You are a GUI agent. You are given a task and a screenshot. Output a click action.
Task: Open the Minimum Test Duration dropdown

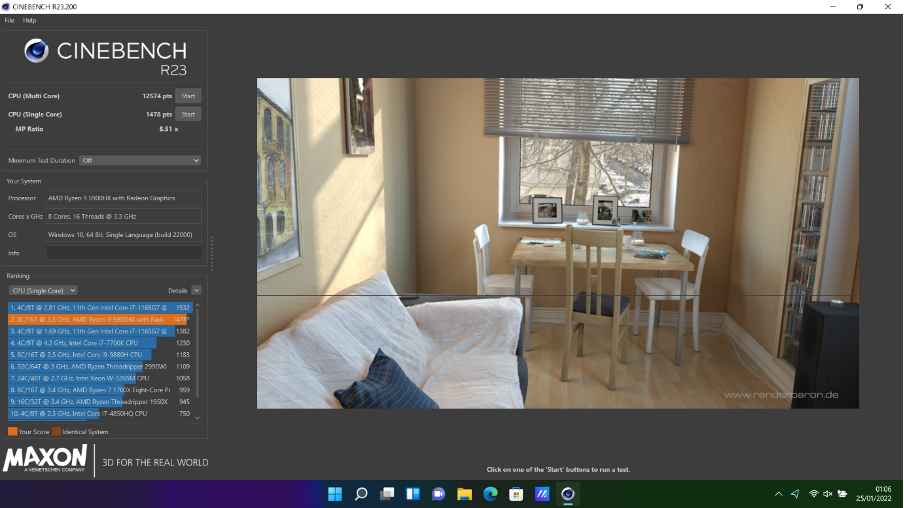(140, 160)
